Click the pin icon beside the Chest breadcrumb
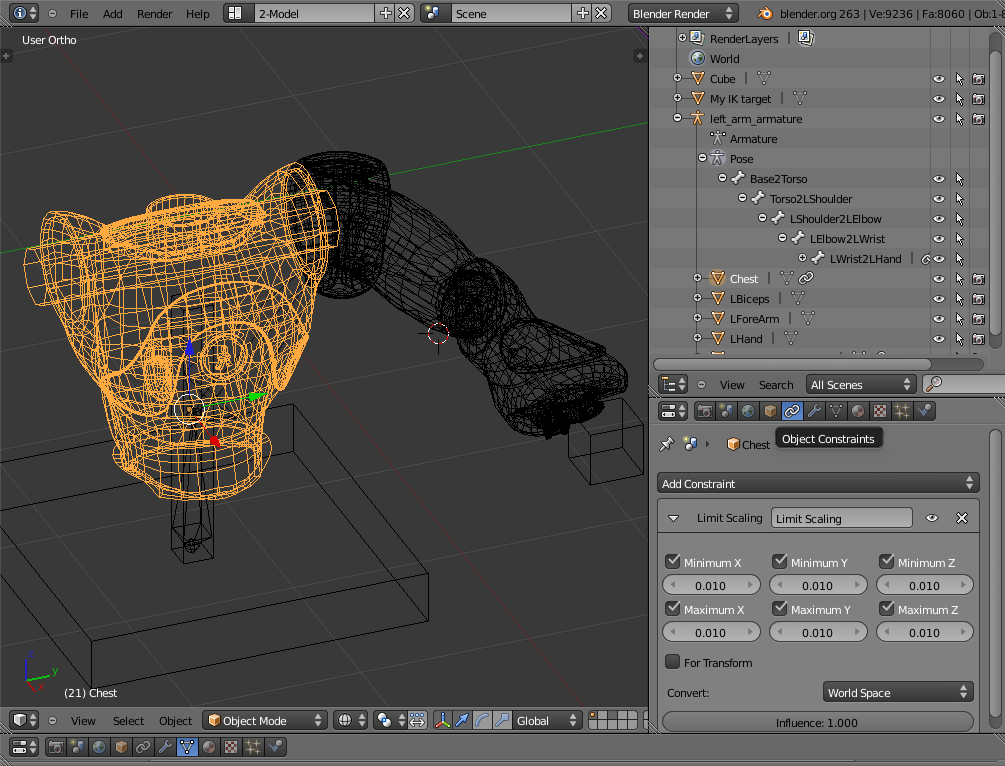The image size is (1005, 766). point(667,444)
